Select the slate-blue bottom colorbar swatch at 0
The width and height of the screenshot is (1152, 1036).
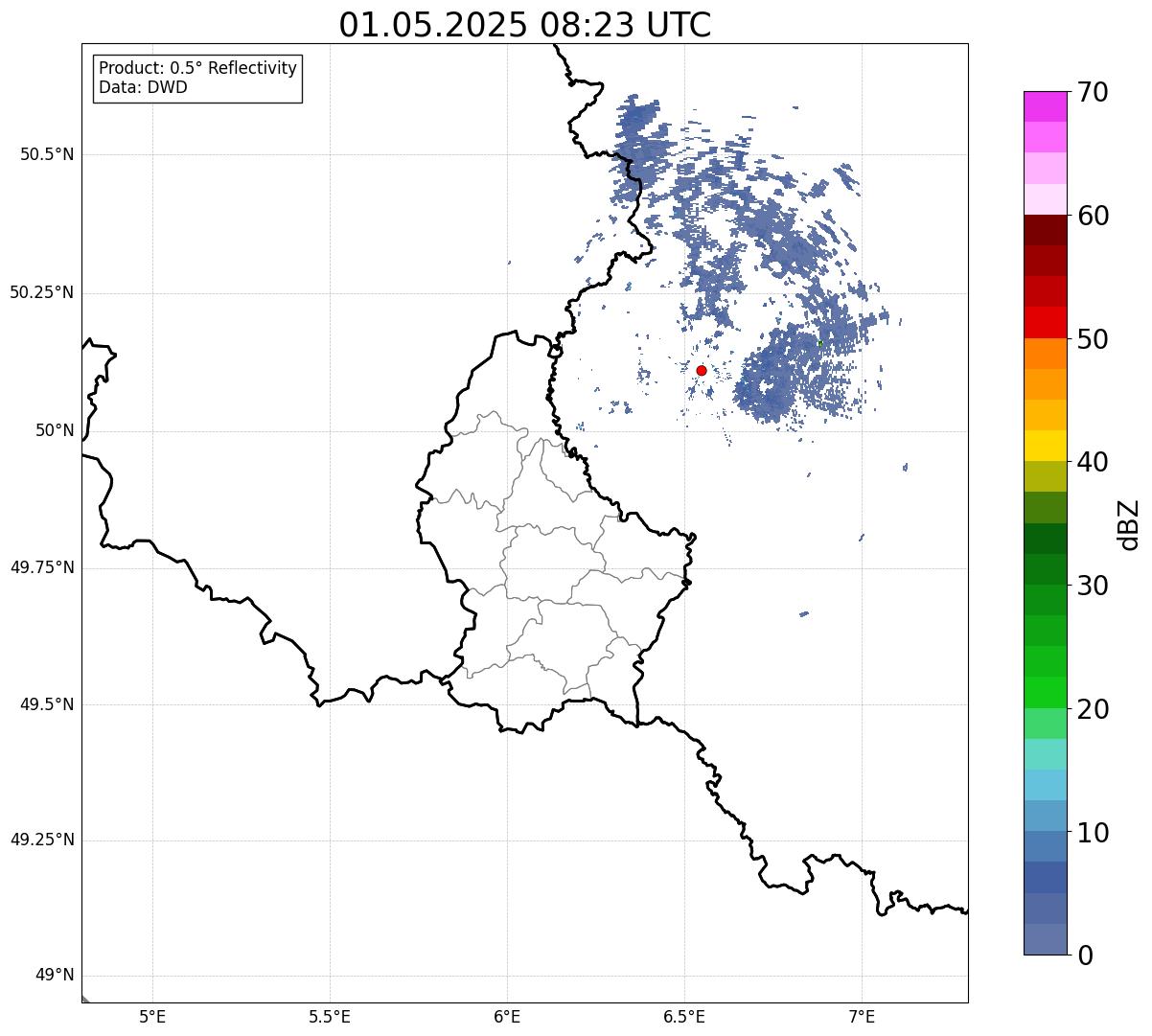pos(1045,939)
